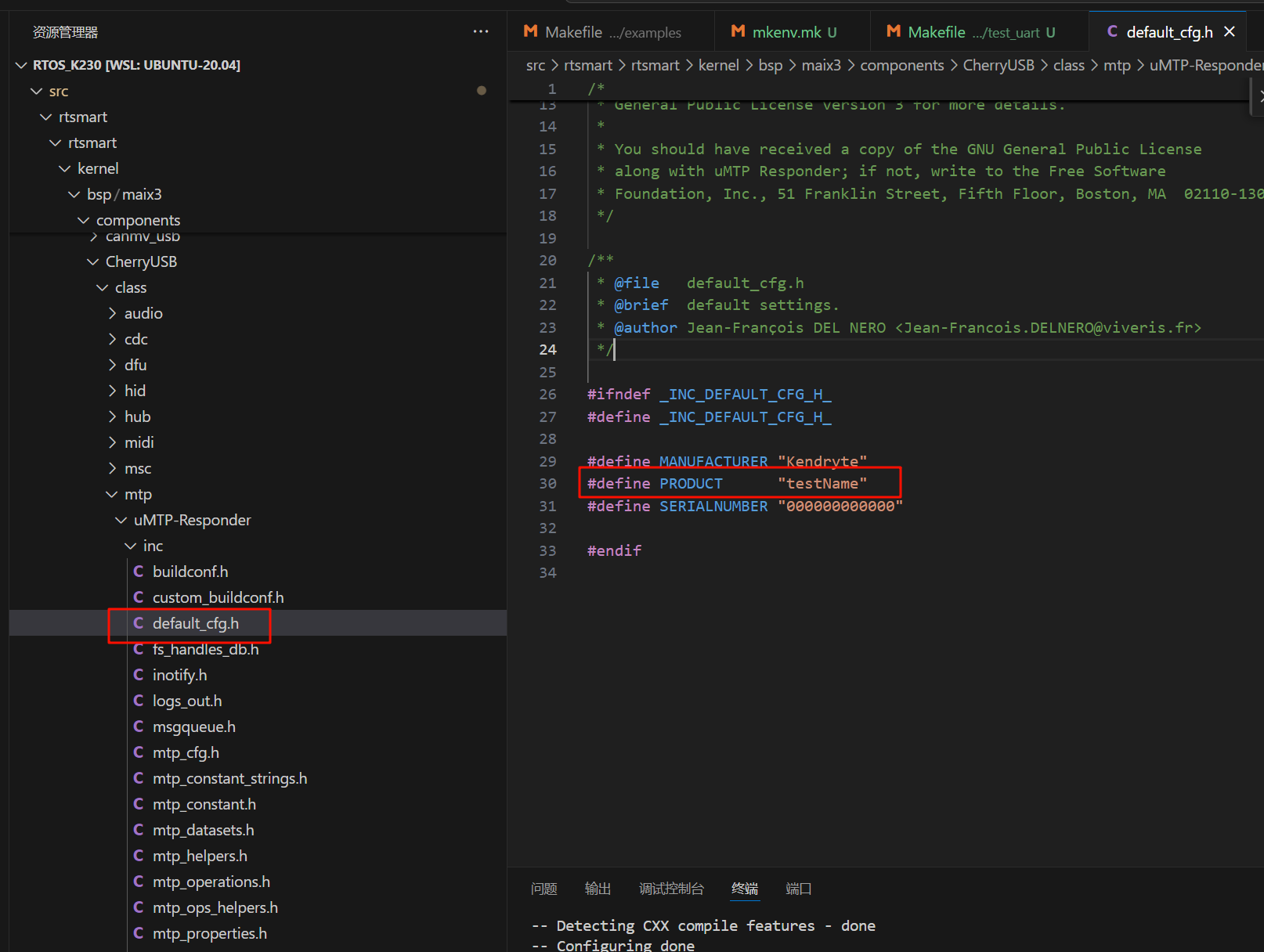Open the 调试控制台 panel tab
The image size is (1264, 952).
671,889
